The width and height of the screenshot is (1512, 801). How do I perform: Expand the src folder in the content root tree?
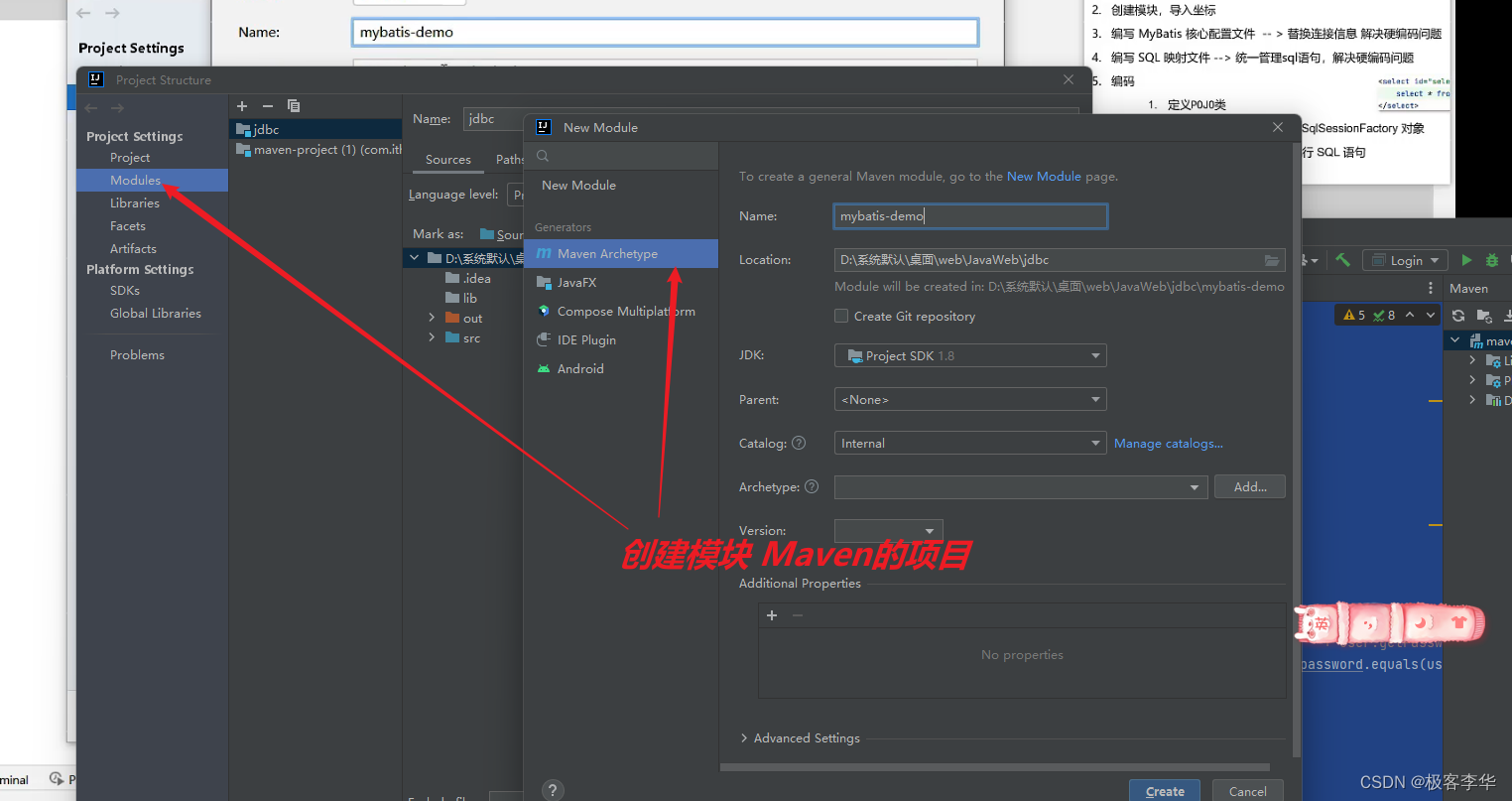432,337
